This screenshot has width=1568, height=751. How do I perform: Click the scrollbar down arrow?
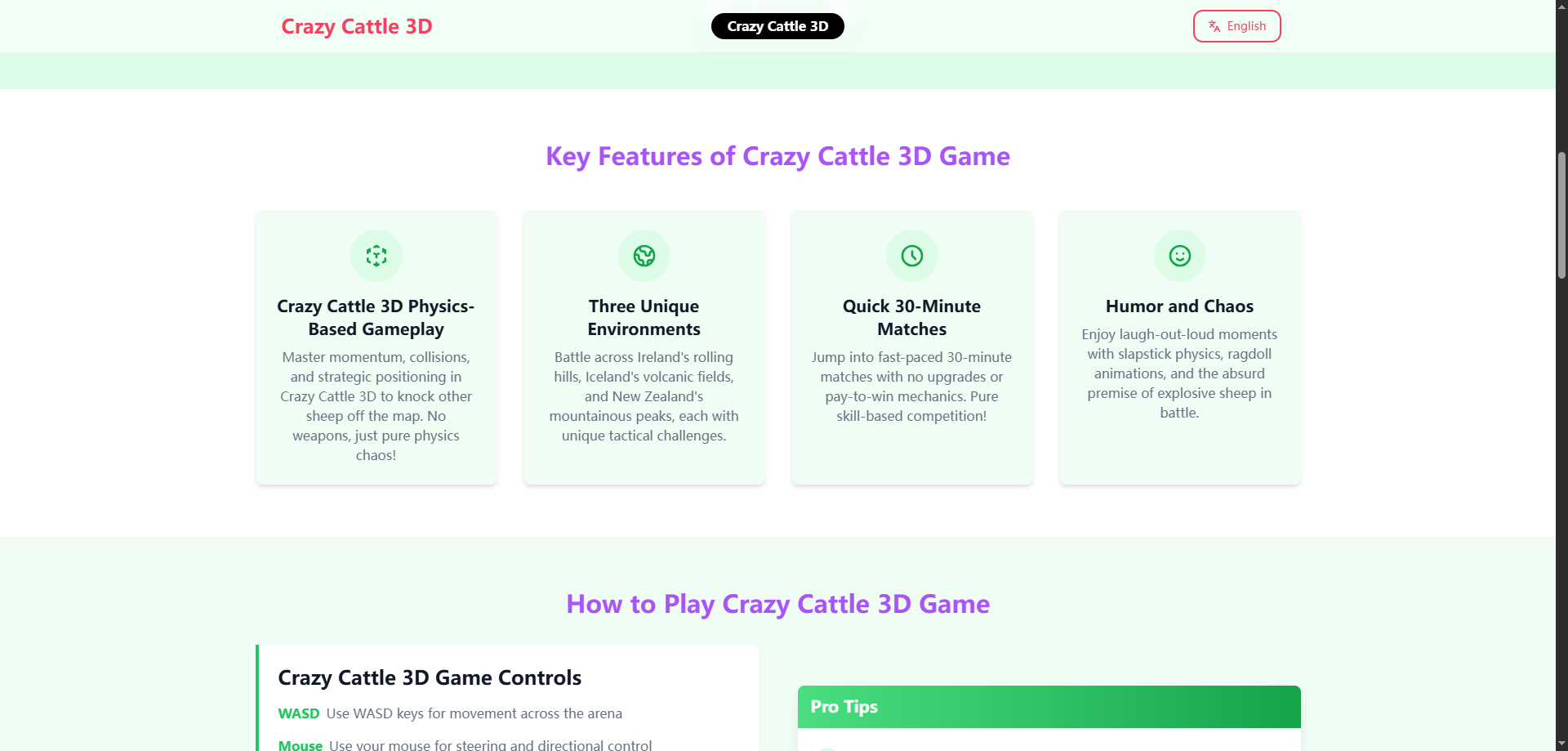coord(1560,744)
